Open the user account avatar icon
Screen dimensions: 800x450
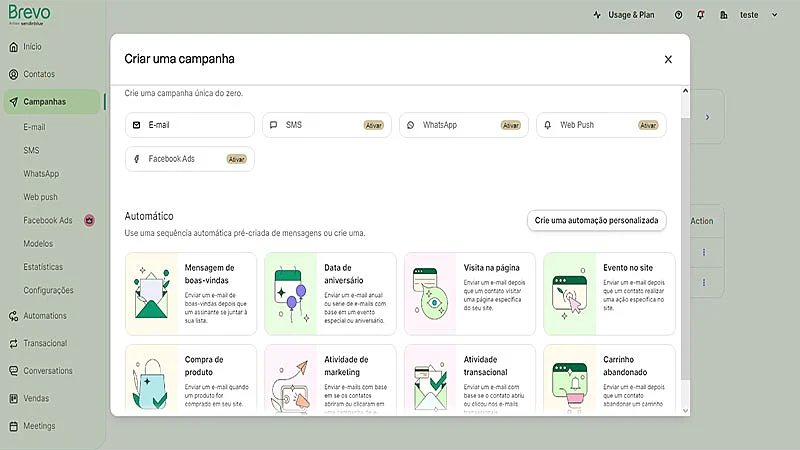(x=723, y=15)
